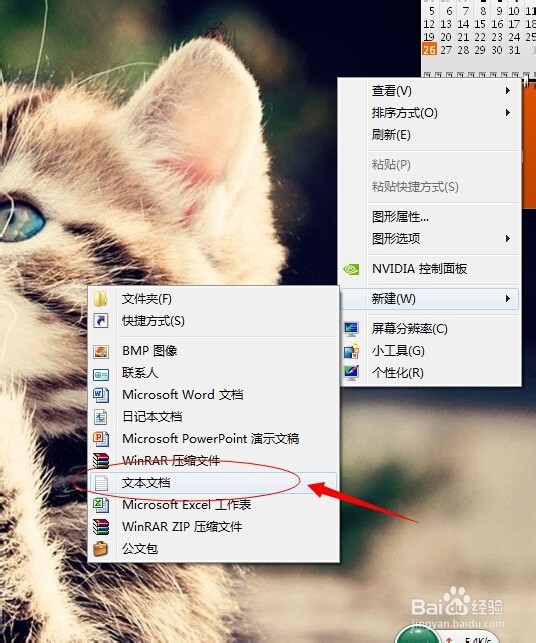Viewport: 536px width, 643px height.
Task: Click the WinRAR ZIP archive icon
Action: tap(100, 527)
